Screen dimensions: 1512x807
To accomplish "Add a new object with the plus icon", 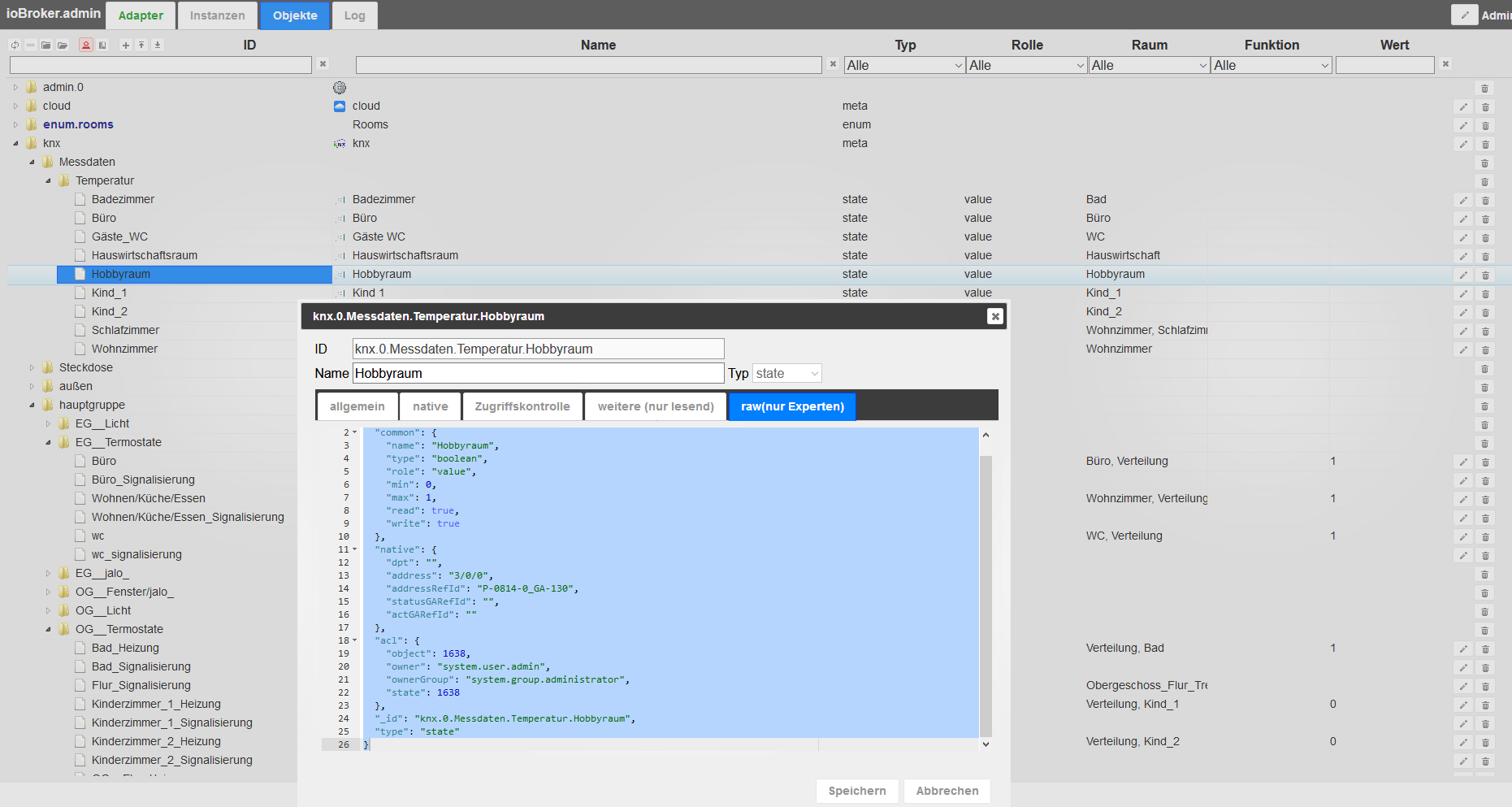I will click(125, 46).
